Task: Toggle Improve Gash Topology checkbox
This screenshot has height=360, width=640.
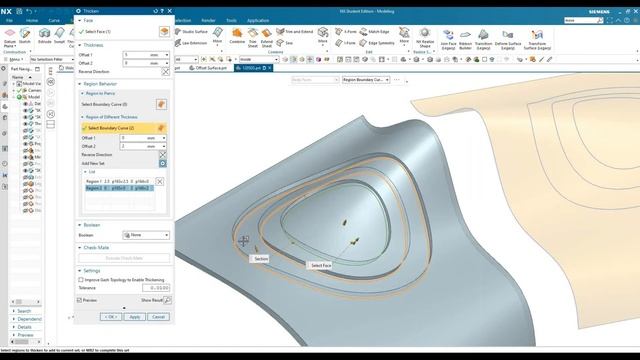Action: pos(81,280)
